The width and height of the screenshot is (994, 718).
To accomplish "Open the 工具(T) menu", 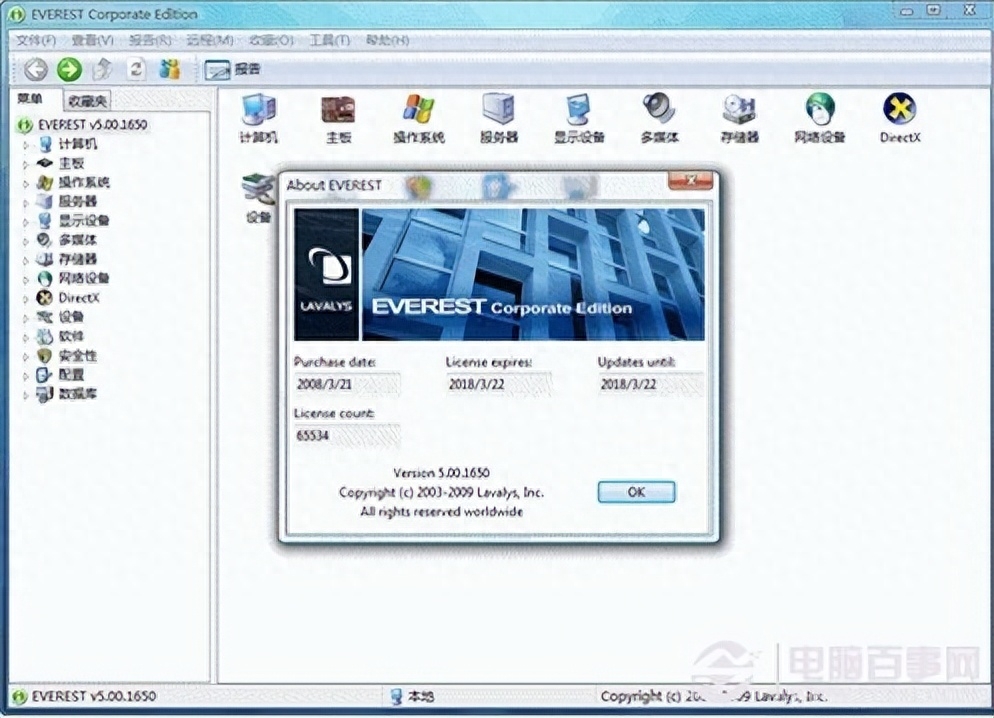I will (x=329, y=40).
